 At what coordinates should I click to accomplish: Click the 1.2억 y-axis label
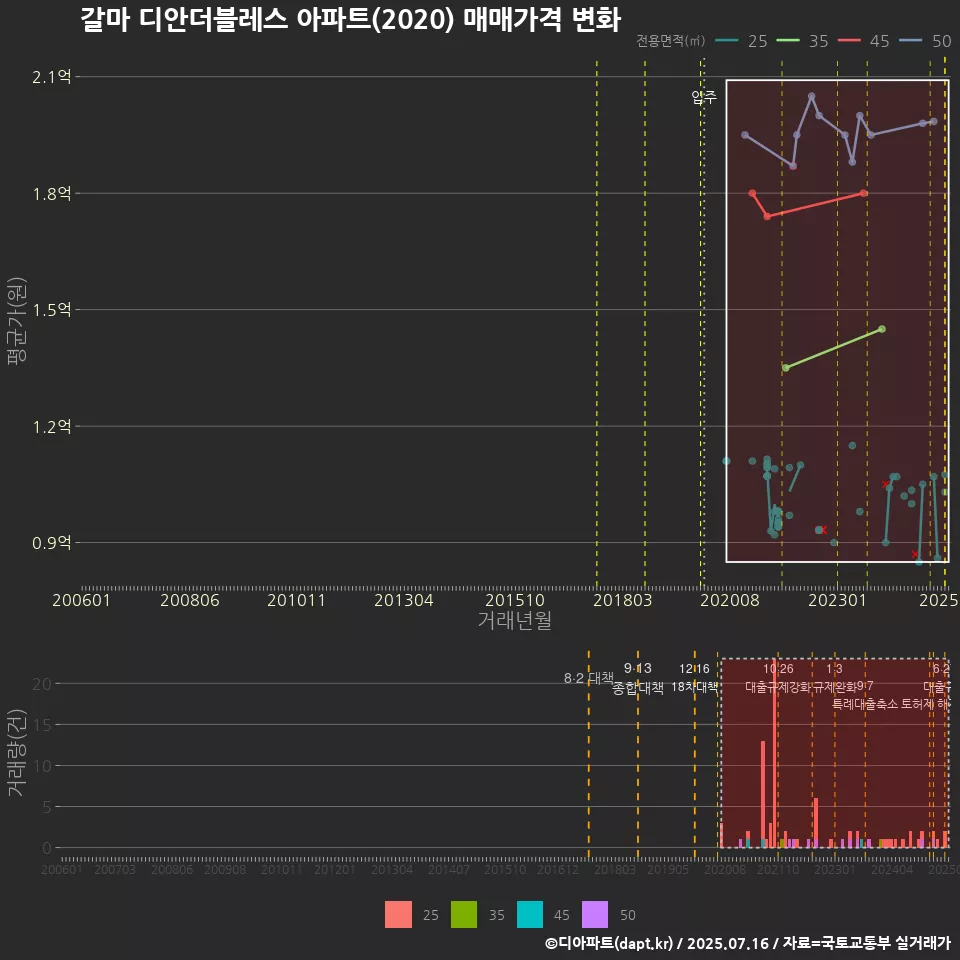(x=51, y=426)
